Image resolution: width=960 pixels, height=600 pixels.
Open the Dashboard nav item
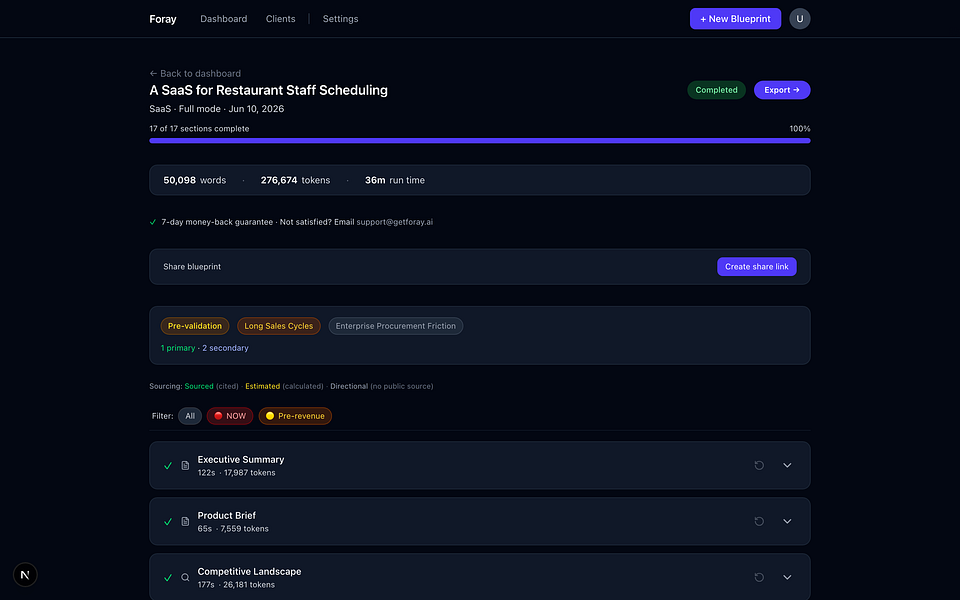[x=223, y=19]
